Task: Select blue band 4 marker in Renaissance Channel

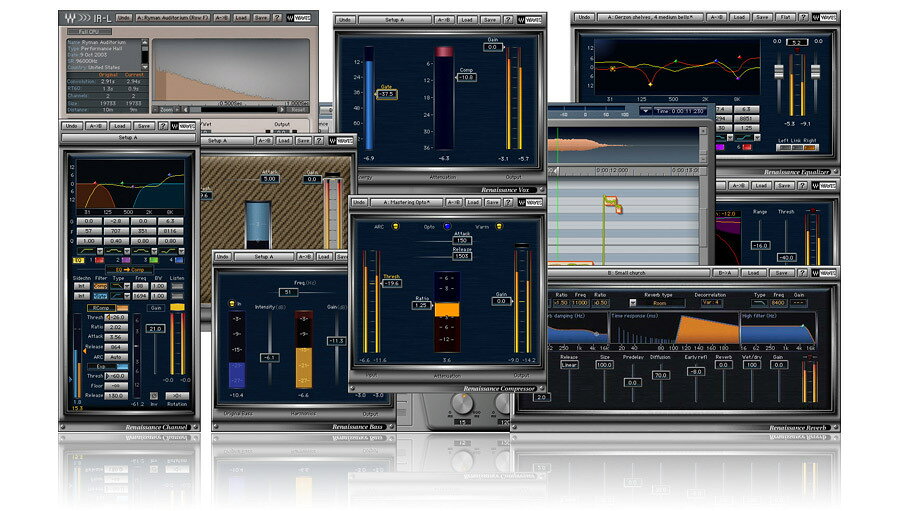Action: 179,260
